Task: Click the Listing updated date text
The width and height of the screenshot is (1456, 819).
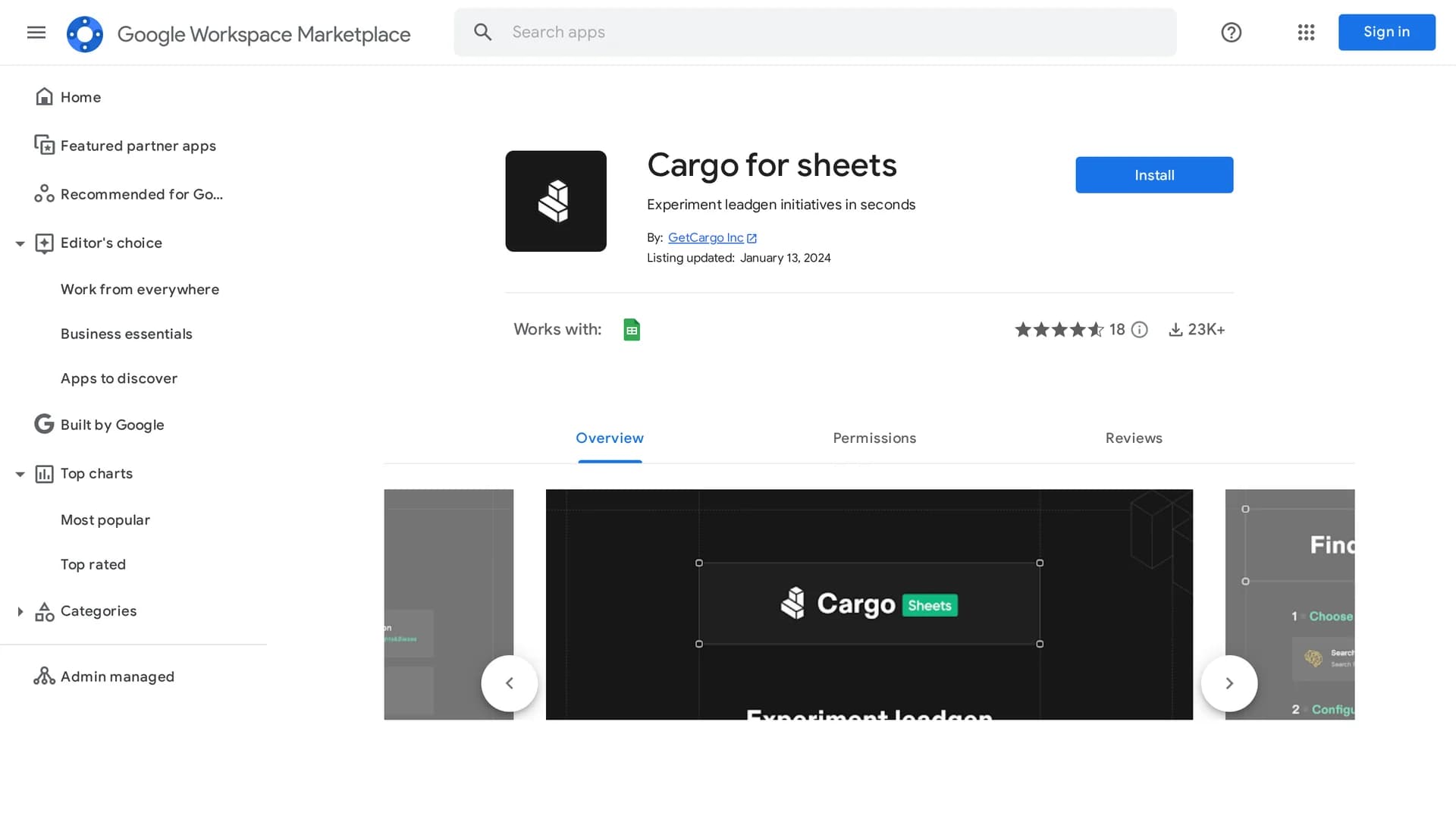Action: [739, 258]
